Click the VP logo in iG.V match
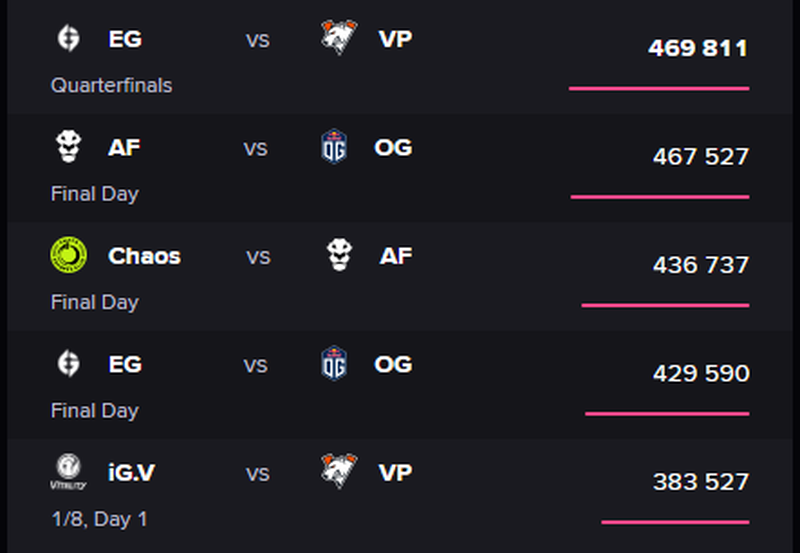The image size is (800, 553). point(339,470)
